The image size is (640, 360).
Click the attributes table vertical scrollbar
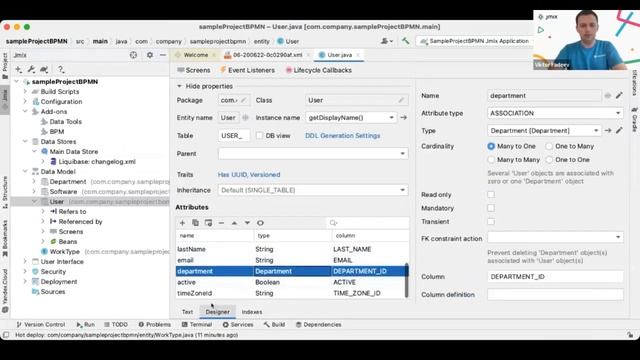[407, 280]
